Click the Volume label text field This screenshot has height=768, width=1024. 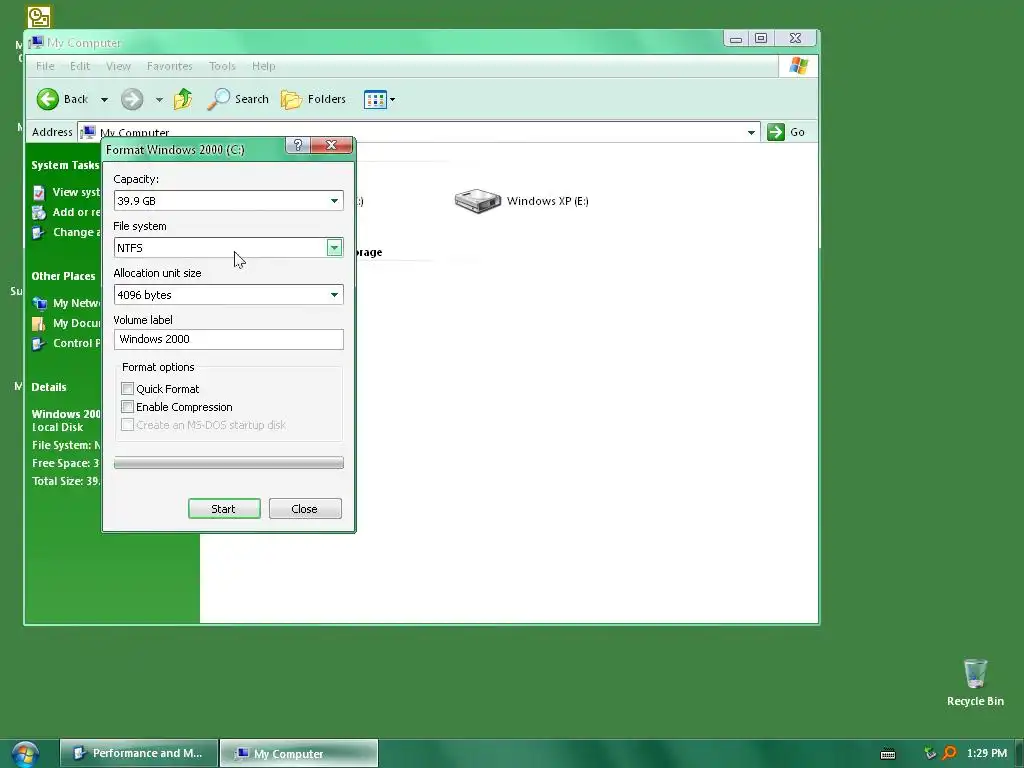(x=229, y=339)
